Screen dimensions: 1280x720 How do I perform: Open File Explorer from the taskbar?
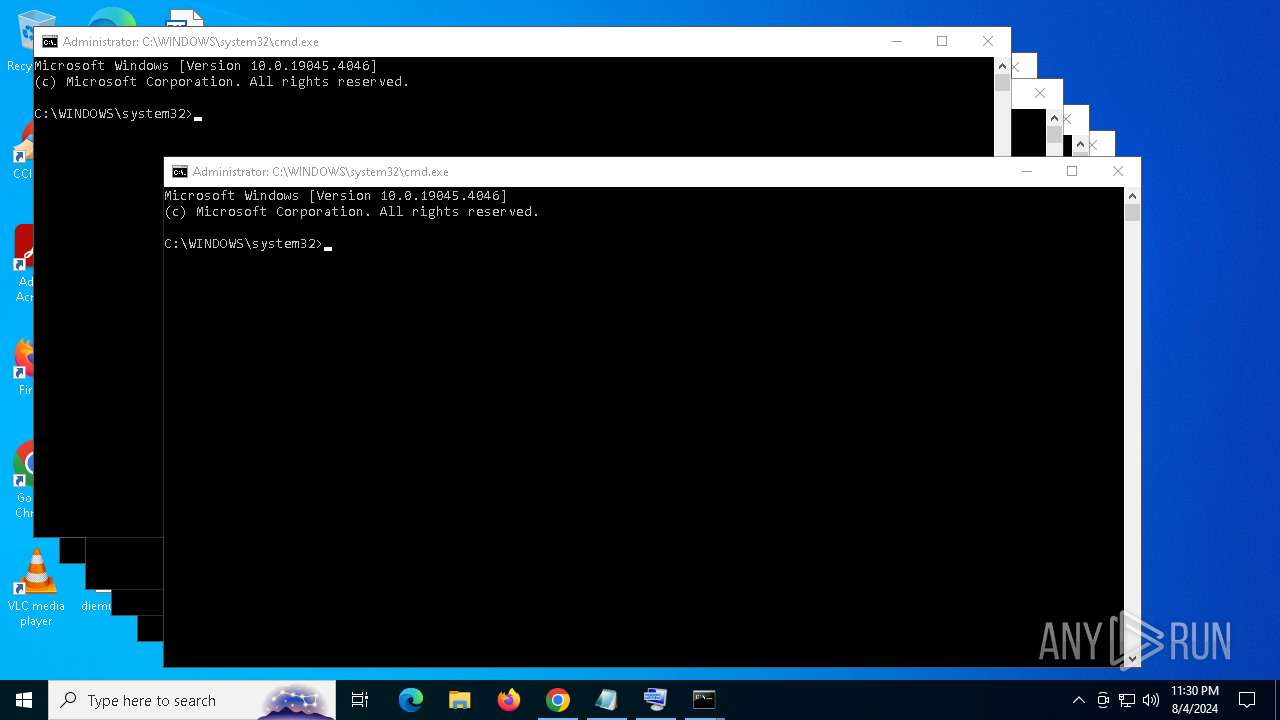(x=460, y=700)
